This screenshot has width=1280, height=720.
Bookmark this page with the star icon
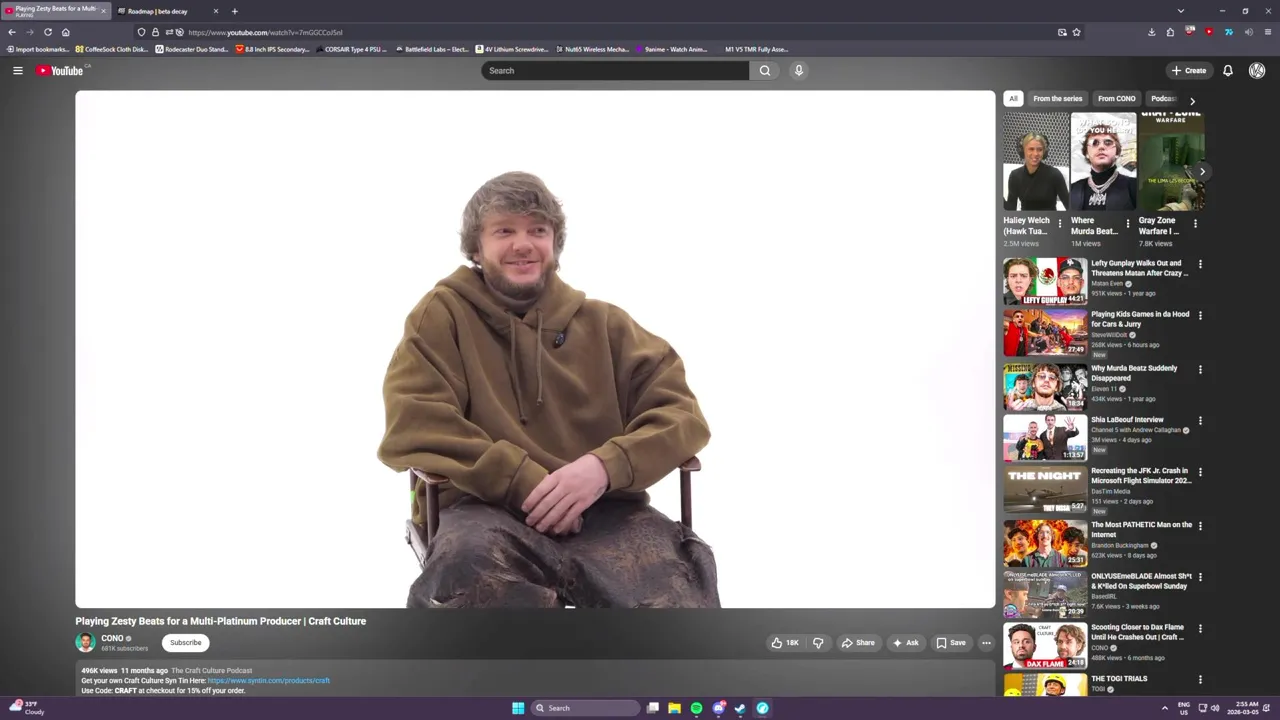click(x=1076, y=32)
